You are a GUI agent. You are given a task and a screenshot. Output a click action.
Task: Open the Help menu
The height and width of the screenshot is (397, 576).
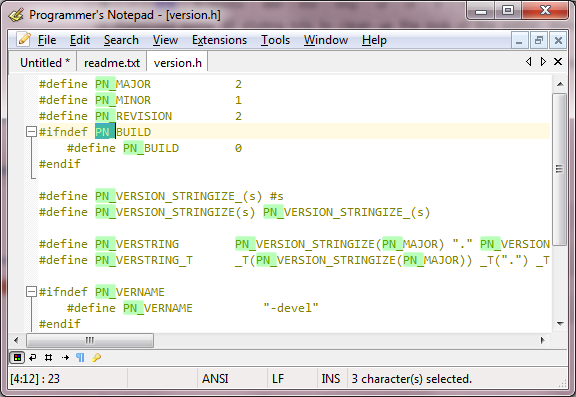point(374,40)
